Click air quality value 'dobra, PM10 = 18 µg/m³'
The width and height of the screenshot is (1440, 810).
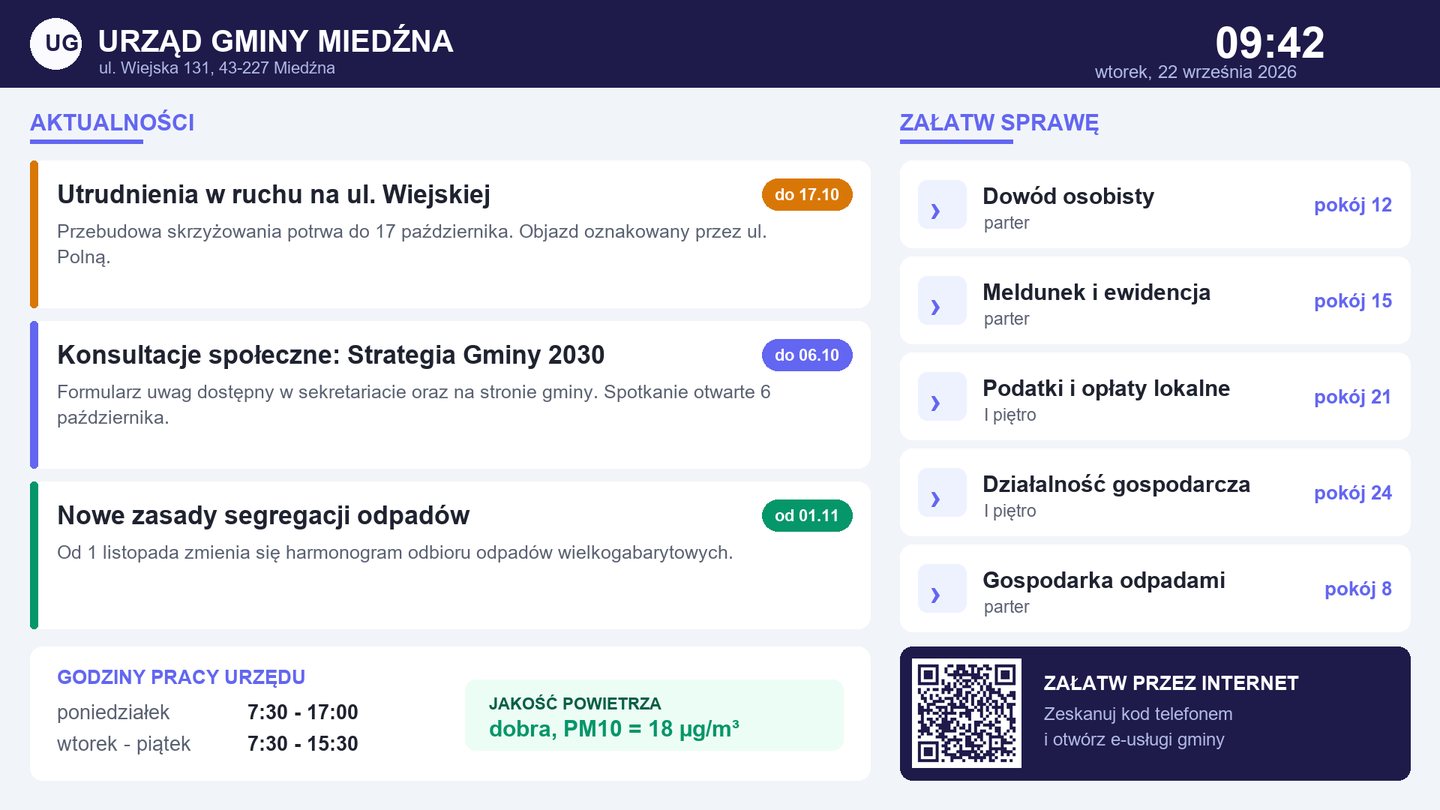point(614,729)
